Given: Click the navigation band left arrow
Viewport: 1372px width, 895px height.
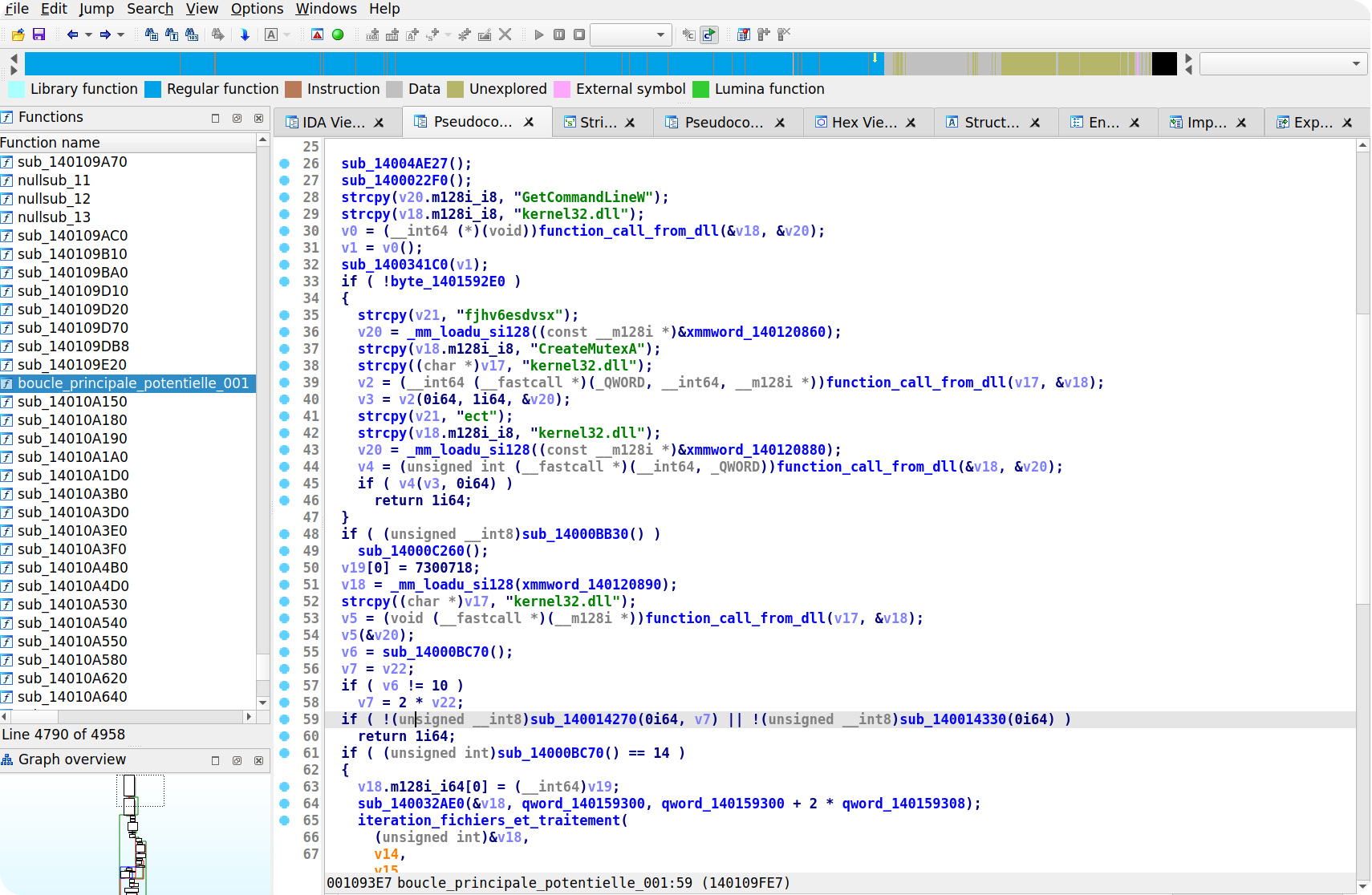Looking at the screenshot, I should [14, 59].
